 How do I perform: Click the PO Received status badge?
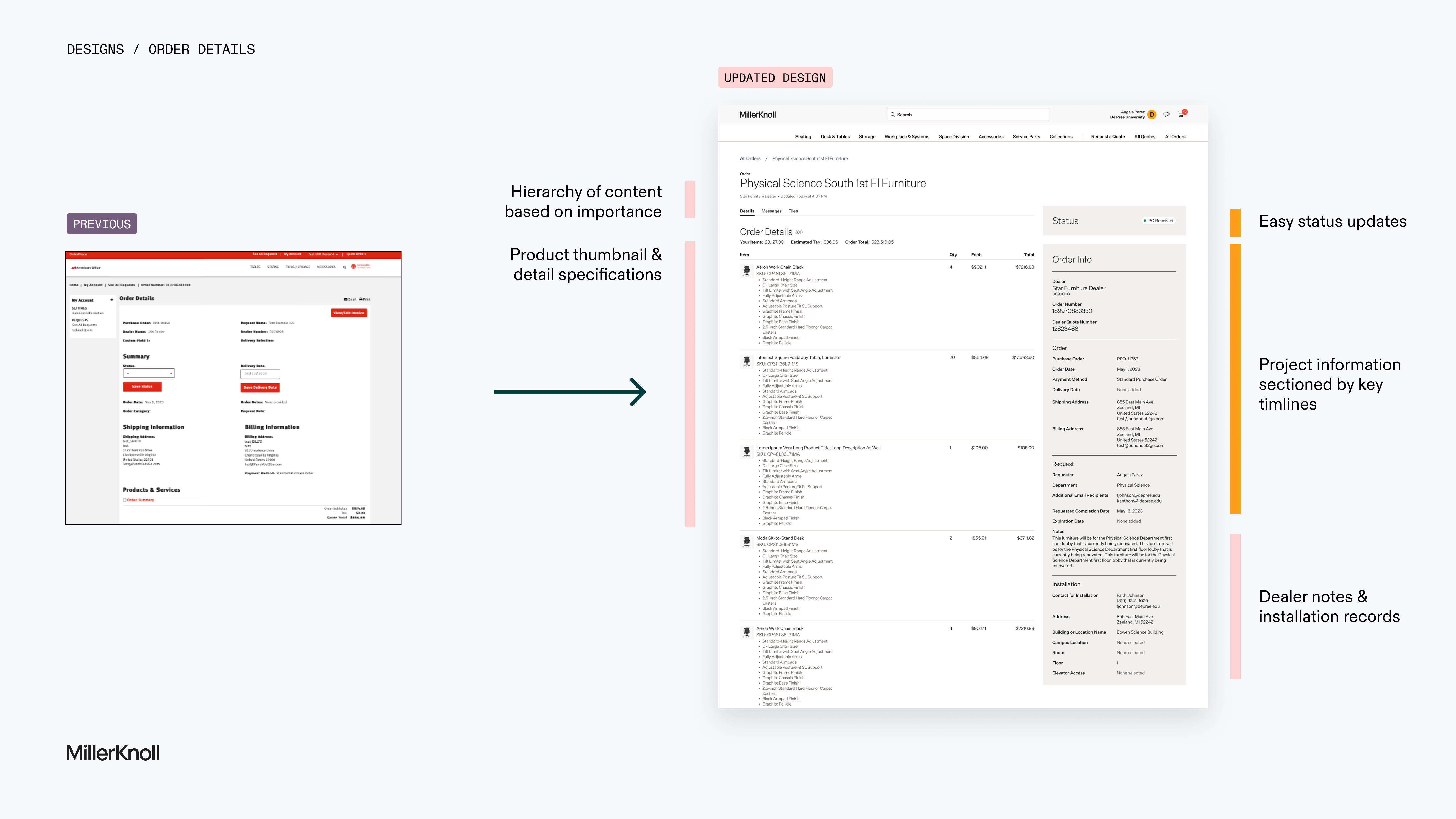click(1158, 221)
